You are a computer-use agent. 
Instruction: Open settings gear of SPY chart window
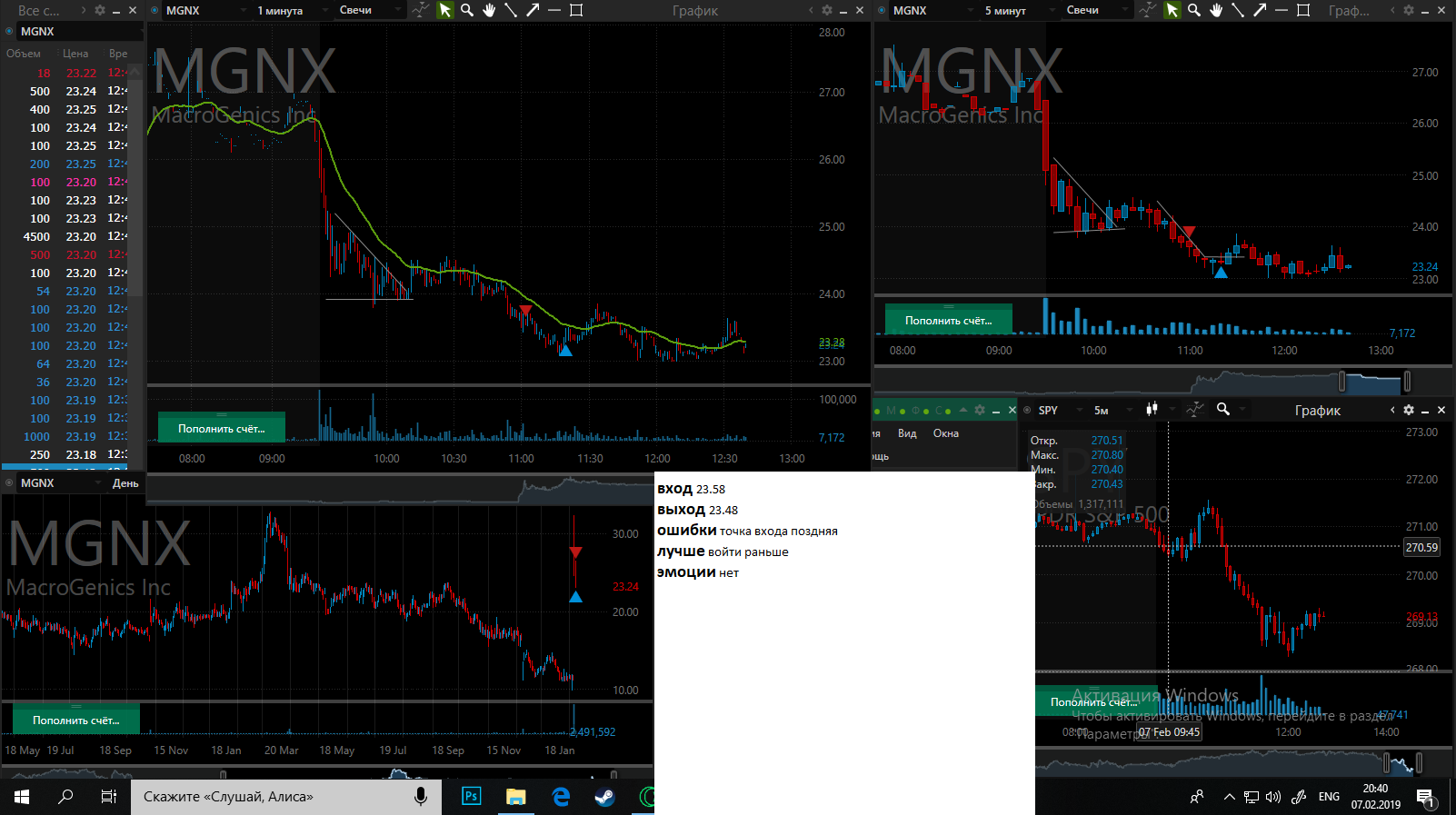(1409, 410)
